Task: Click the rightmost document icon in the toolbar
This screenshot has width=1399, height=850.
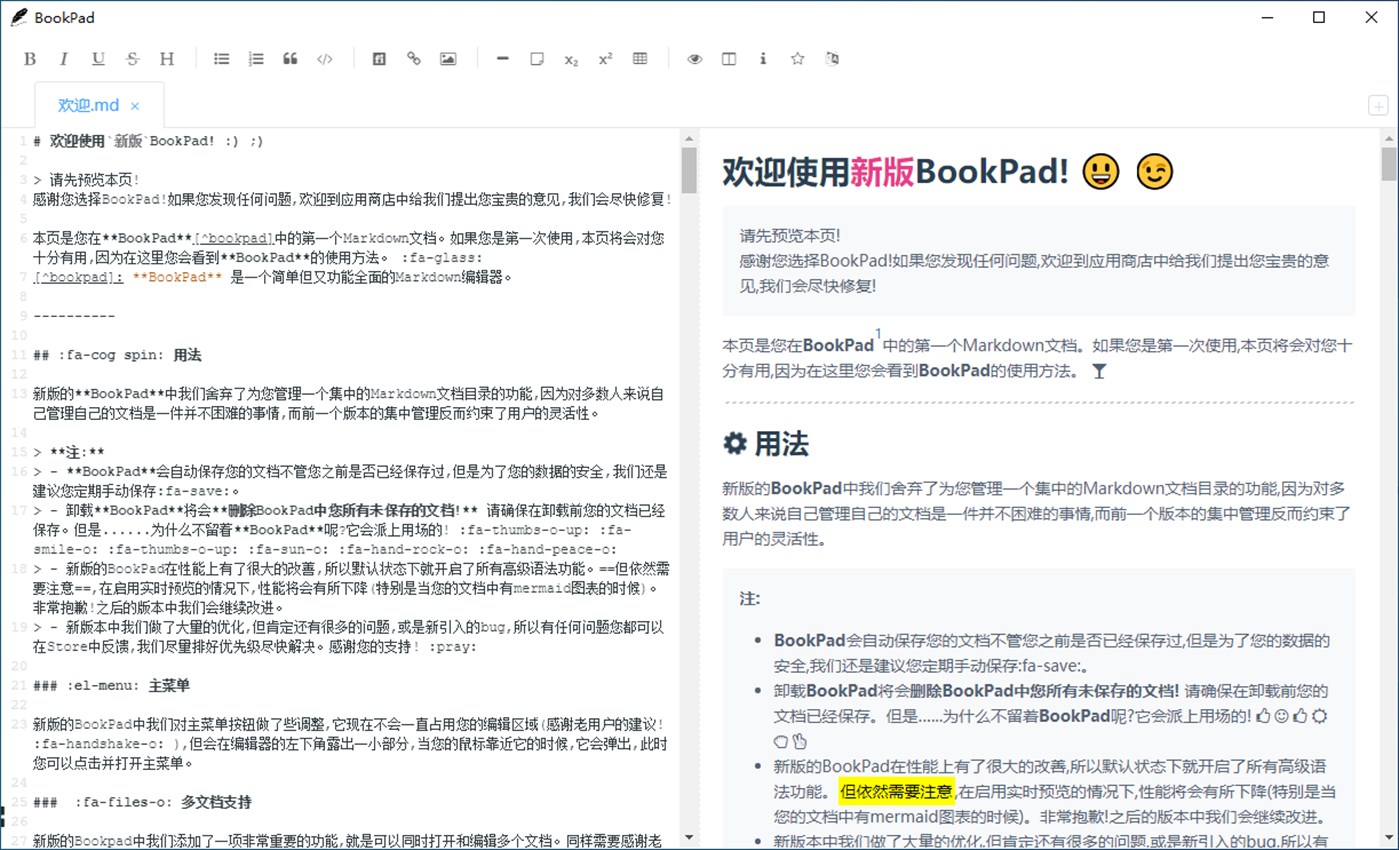Action: 832,59
